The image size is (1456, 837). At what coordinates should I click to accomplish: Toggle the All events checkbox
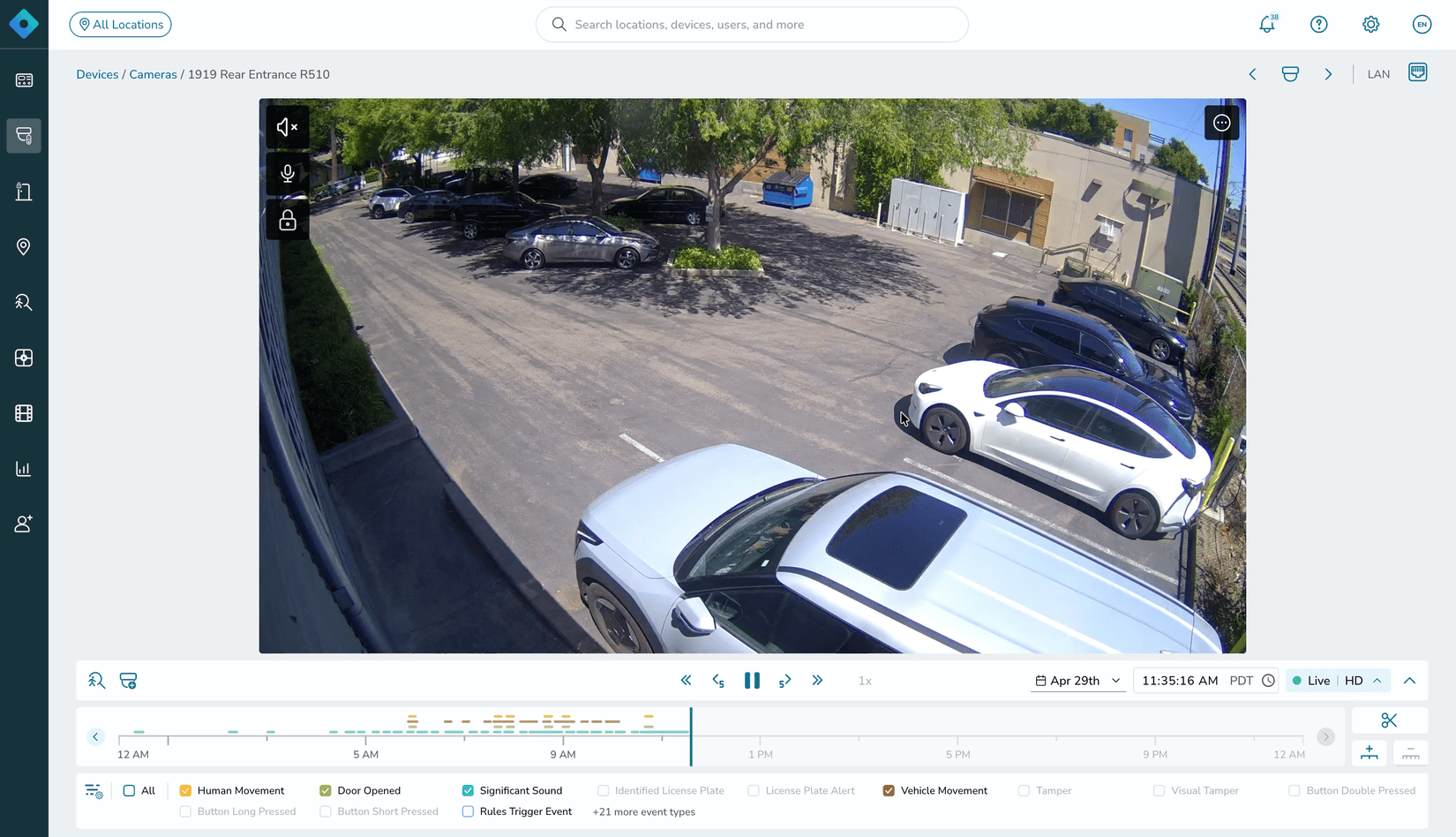(x=129, y=791)
